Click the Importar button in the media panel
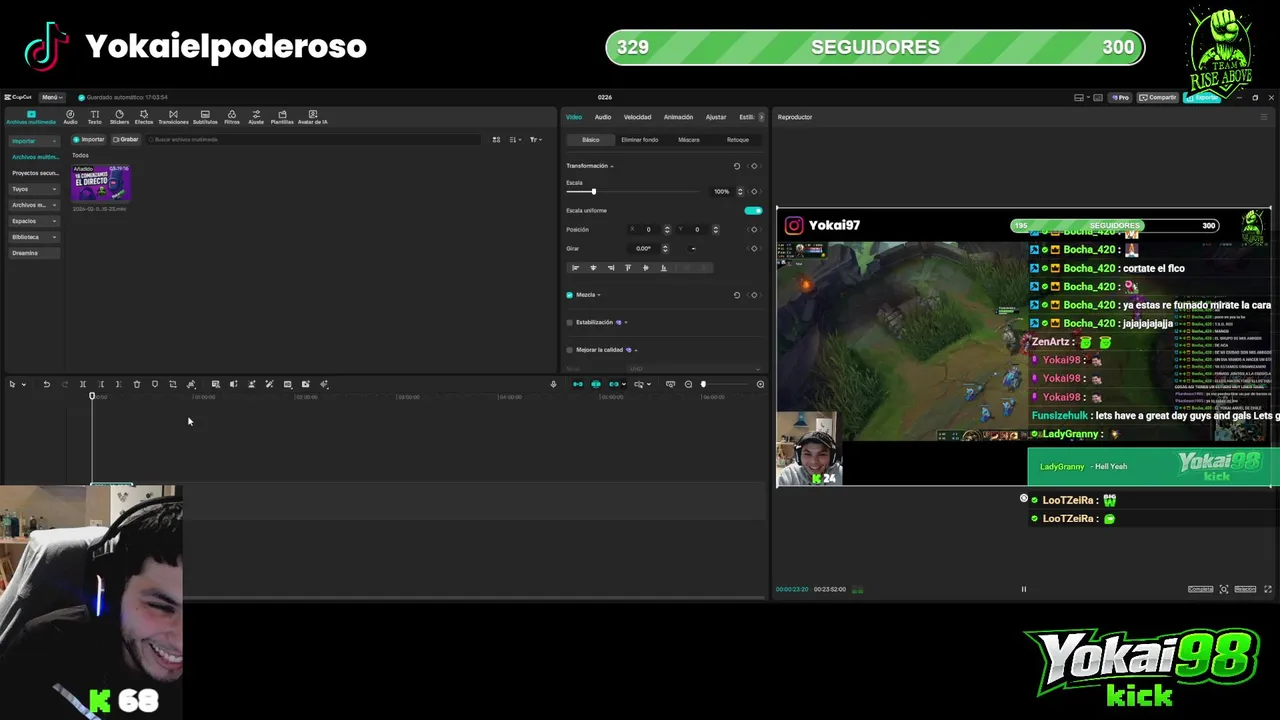Image resolution: width=1280 pixels, height=720 pixels. coord(89,140)
